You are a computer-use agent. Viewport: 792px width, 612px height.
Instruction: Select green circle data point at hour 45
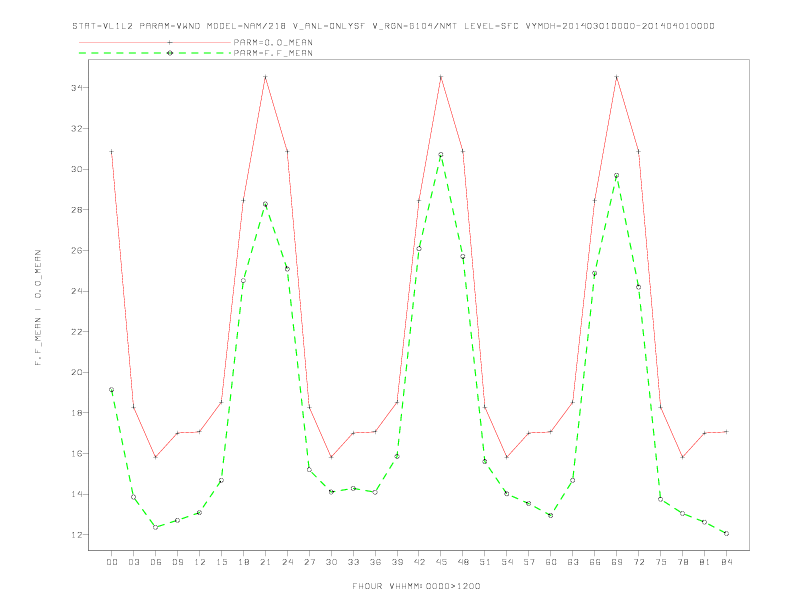click(x=440, y=155)
